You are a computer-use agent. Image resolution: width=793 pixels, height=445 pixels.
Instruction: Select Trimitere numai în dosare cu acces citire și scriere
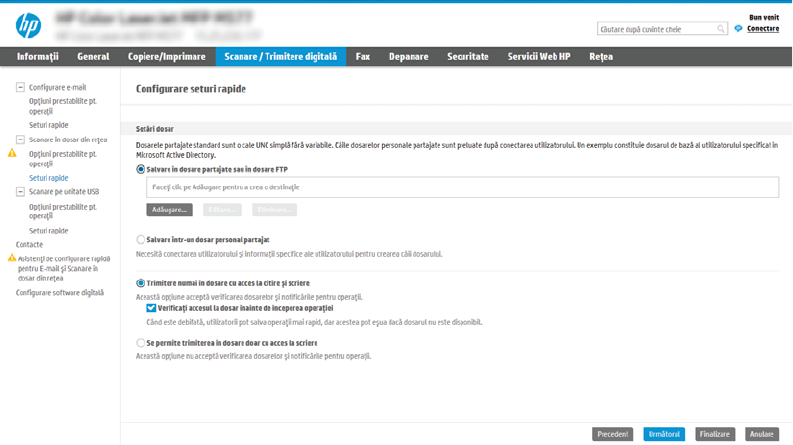click(x=141, y=283)
